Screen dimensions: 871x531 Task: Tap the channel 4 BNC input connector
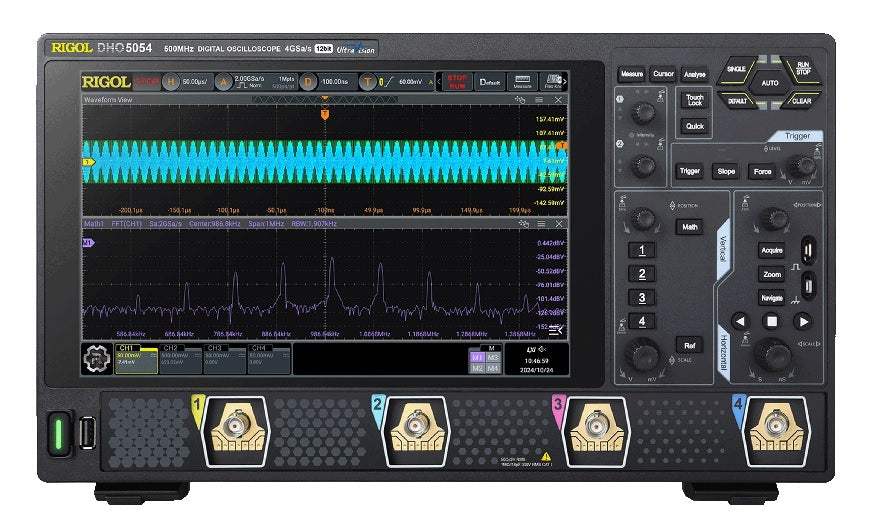pyautogui.click(x=776, y=427)
